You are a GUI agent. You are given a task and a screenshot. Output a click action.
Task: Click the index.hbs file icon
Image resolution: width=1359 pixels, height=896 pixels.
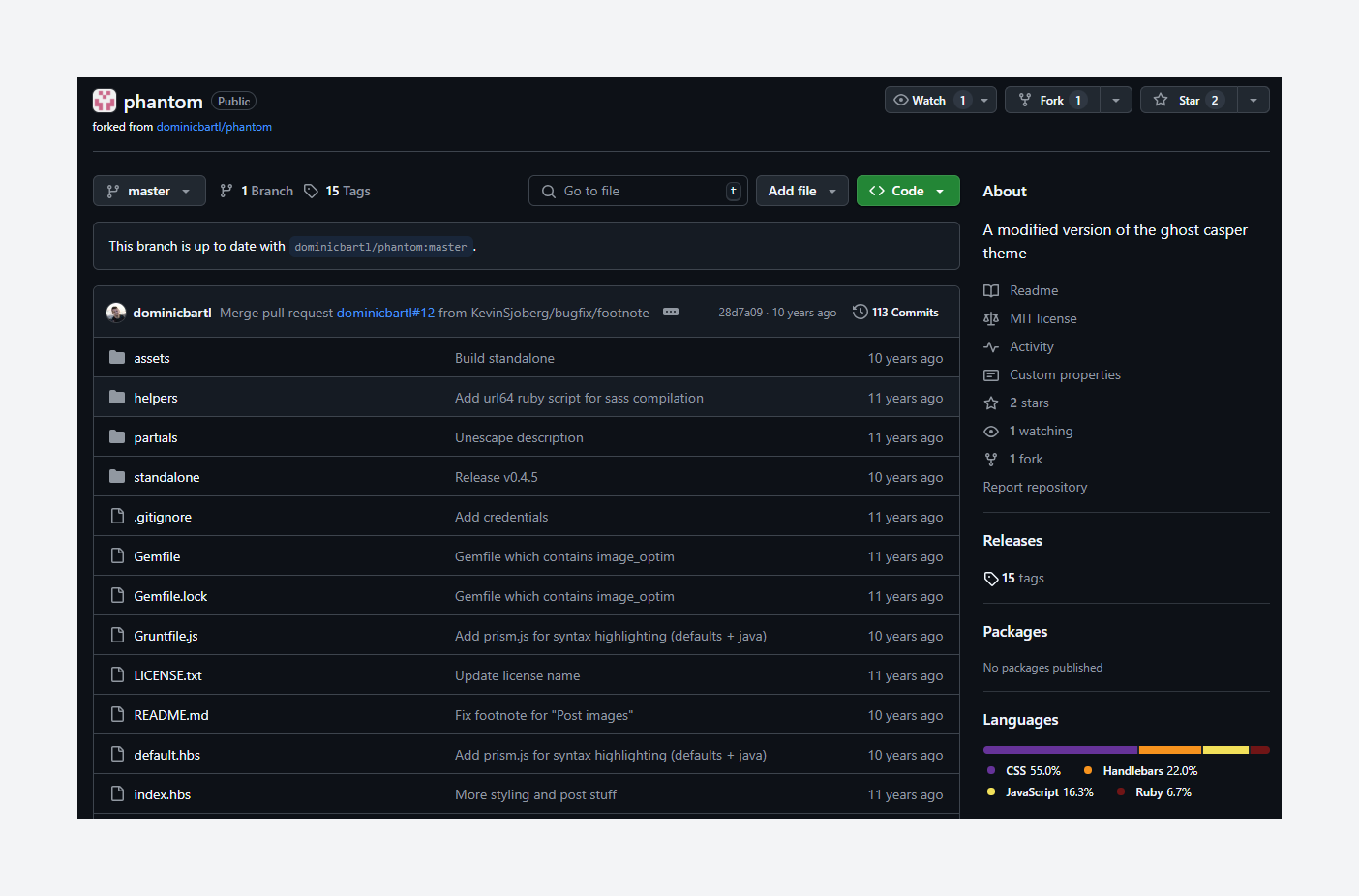click(x=117, y=794)
